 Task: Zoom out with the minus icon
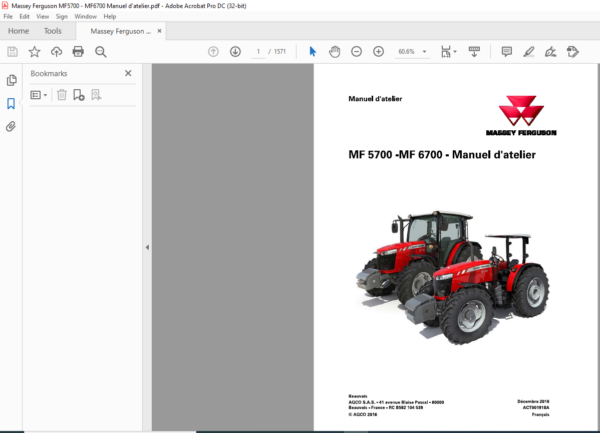[x=356, y=52]
